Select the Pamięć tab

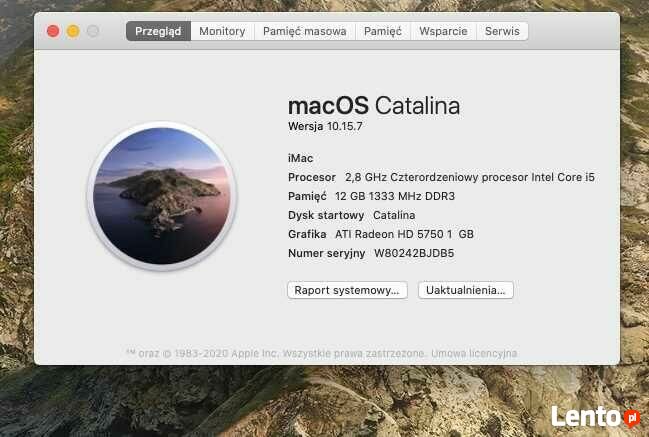pos(383,31)
